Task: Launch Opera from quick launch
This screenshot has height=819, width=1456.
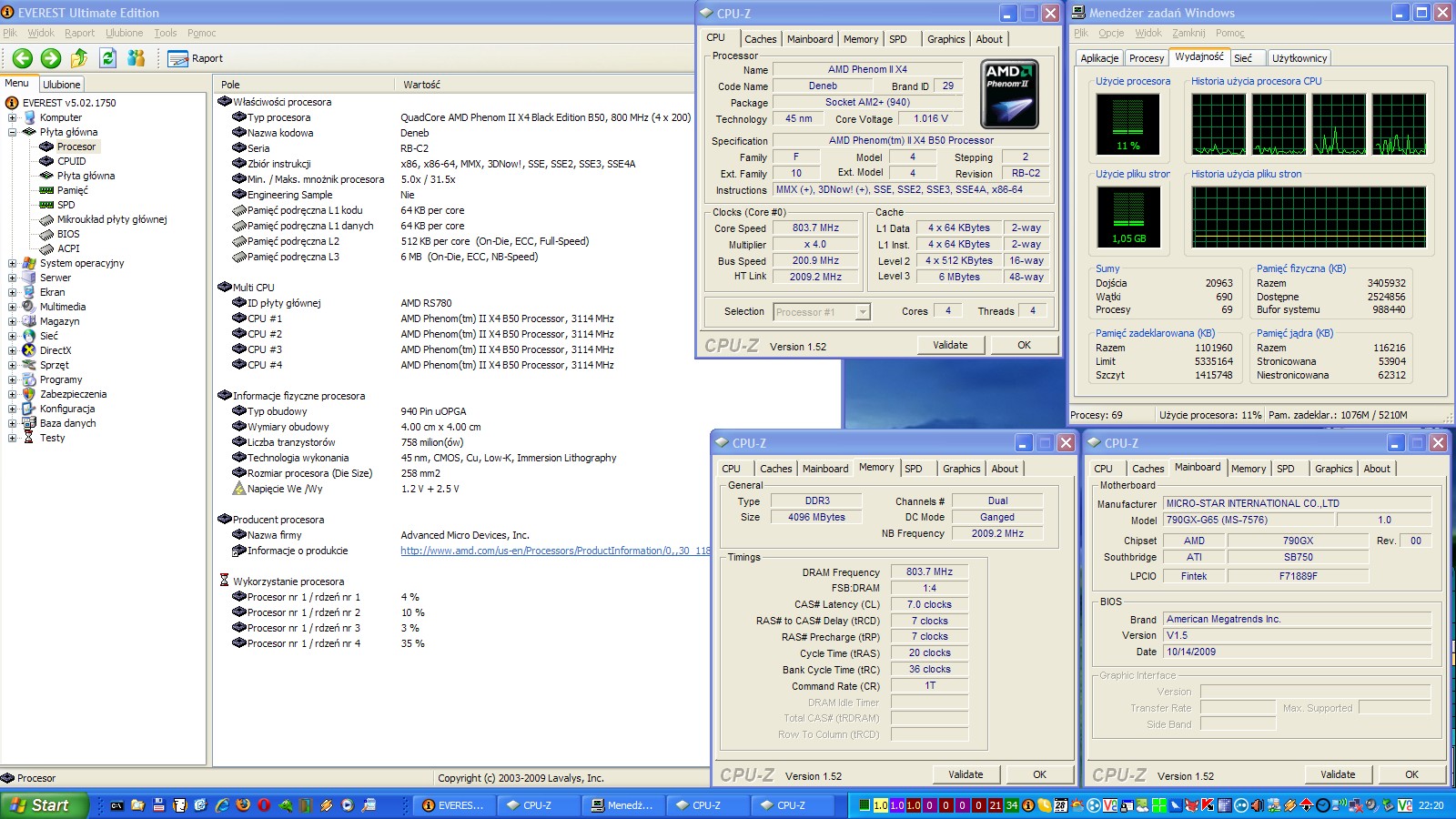Action: point(264,805)
